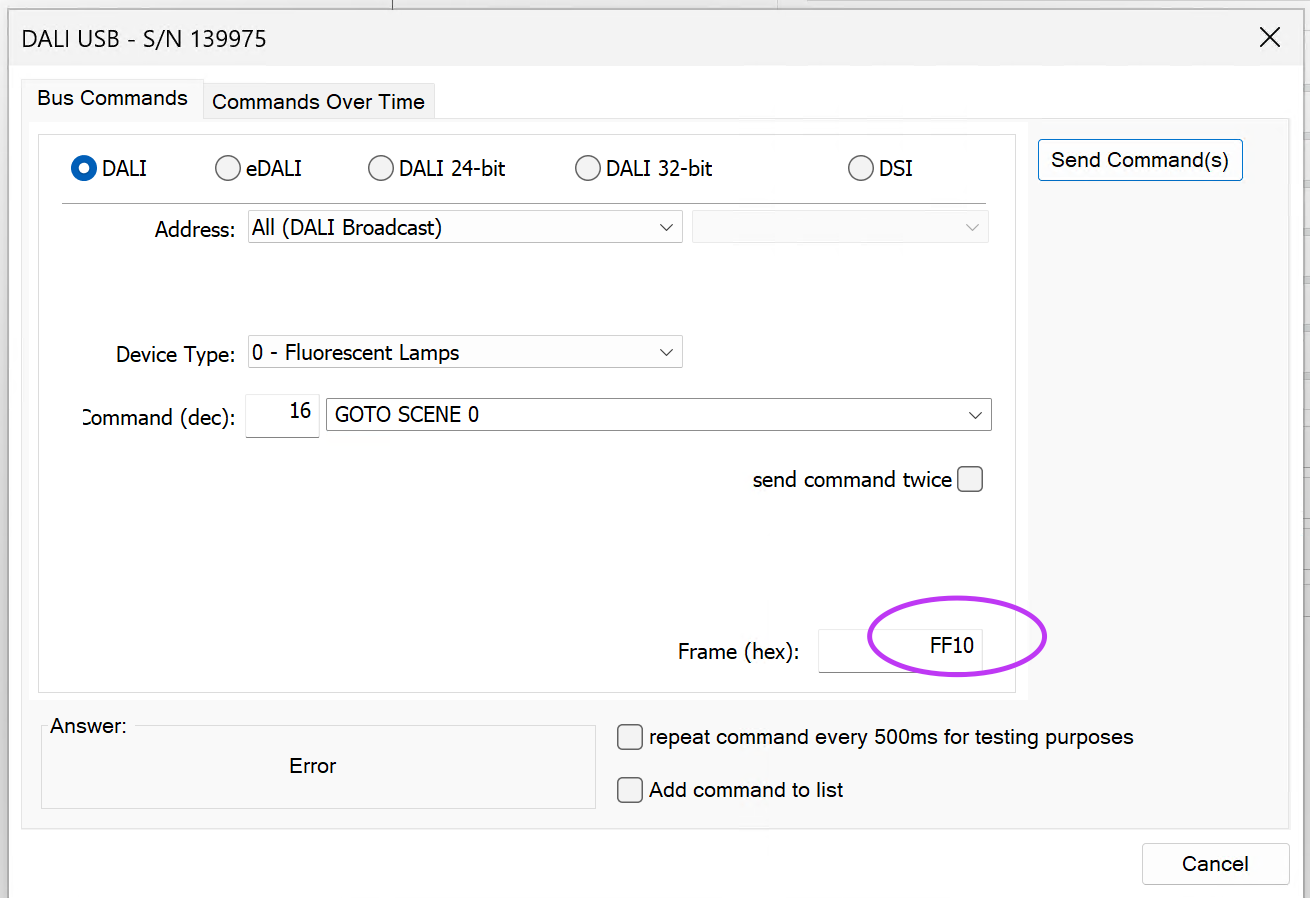Open the Address dropdown
1310x898 pixels.
(465, 228)
